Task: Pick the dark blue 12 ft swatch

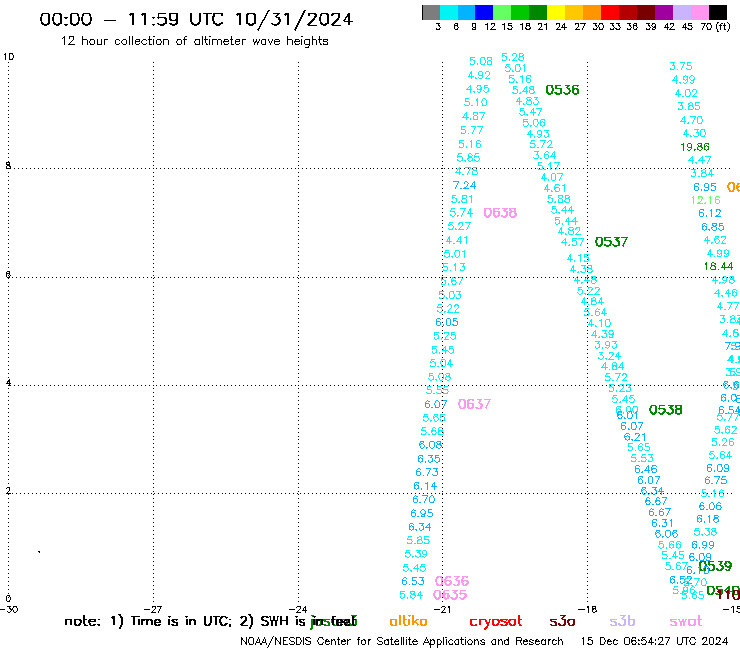Action: [484, 12]
